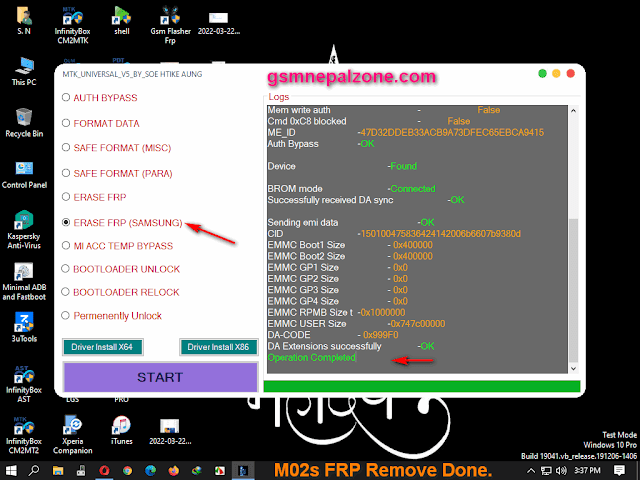The image size is (640, 480).
Task: Select the AUTH BYPASS option
Action: click(x=100, y=98)
